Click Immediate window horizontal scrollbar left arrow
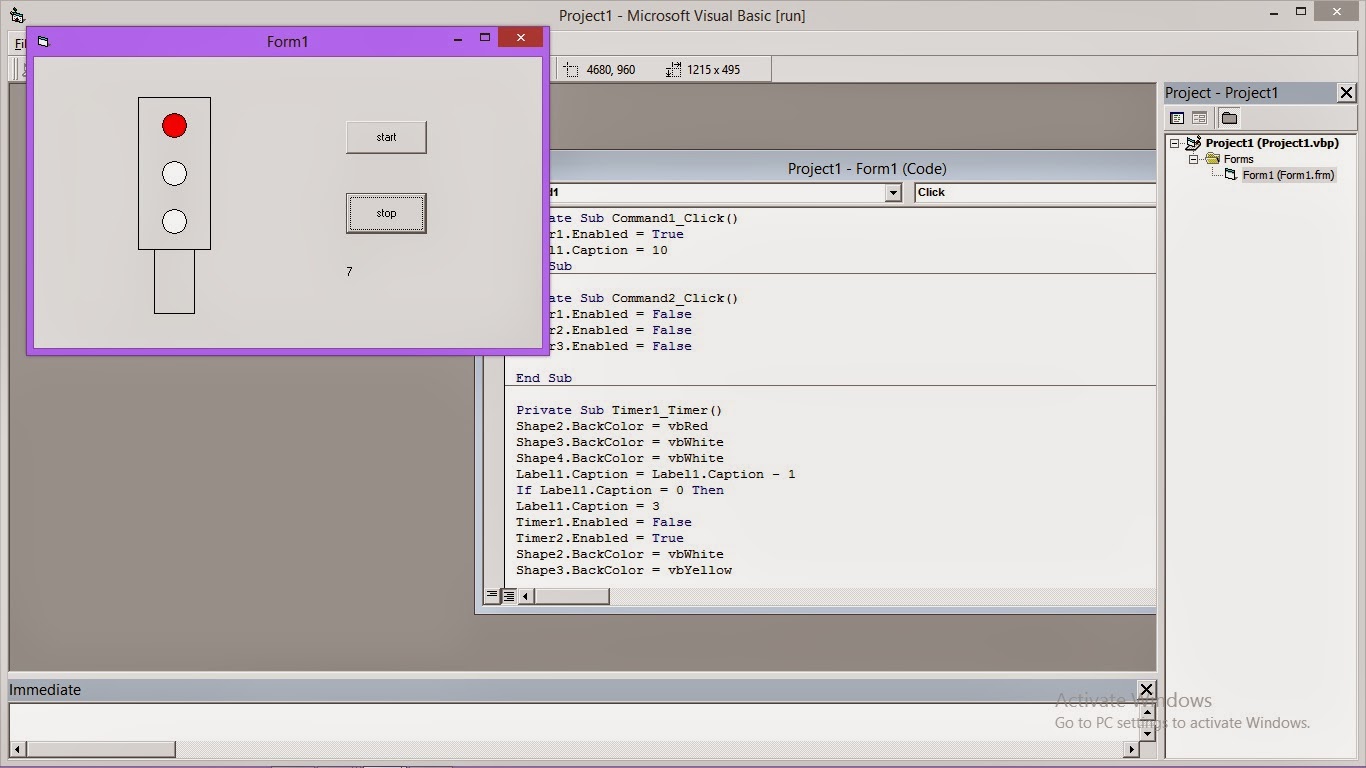Screen dimensions: 1366x768 tap(18, 749)
